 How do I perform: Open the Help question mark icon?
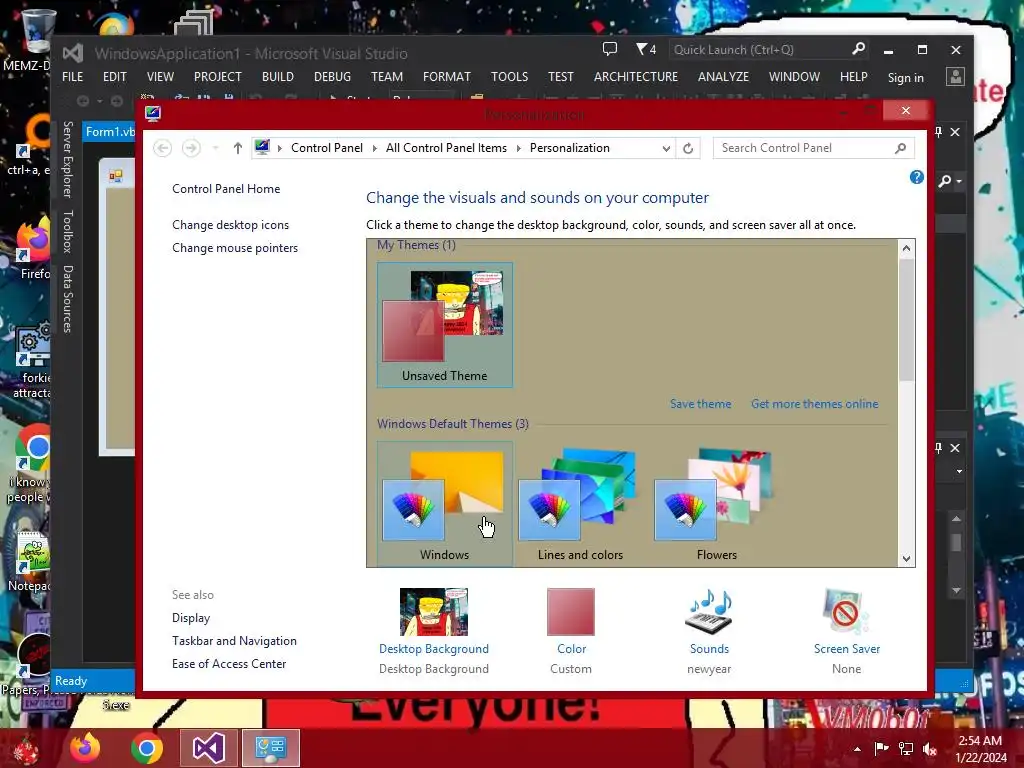[916, 177]
